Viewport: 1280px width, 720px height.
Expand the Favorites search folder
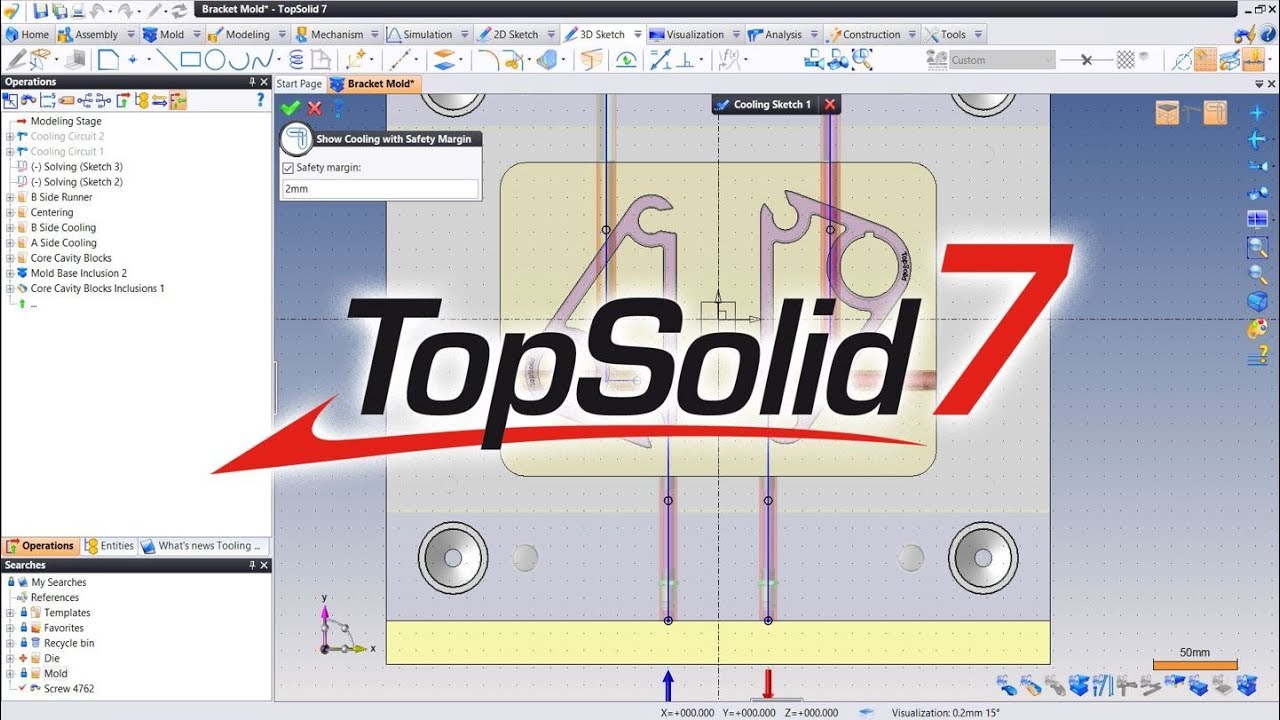[x=10, y=628]
